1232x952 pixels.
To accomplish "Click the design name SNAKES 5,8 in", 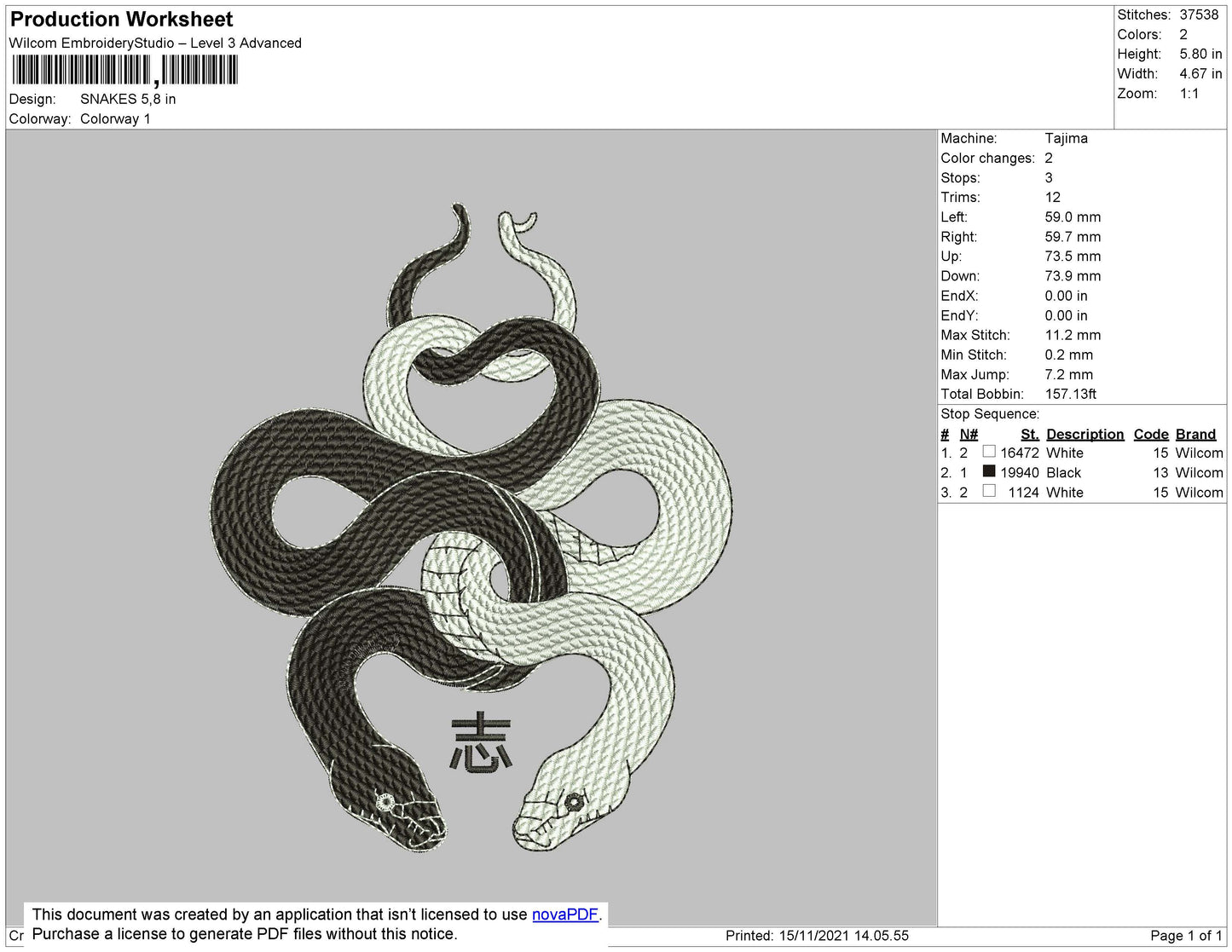I will pos(128,99).
